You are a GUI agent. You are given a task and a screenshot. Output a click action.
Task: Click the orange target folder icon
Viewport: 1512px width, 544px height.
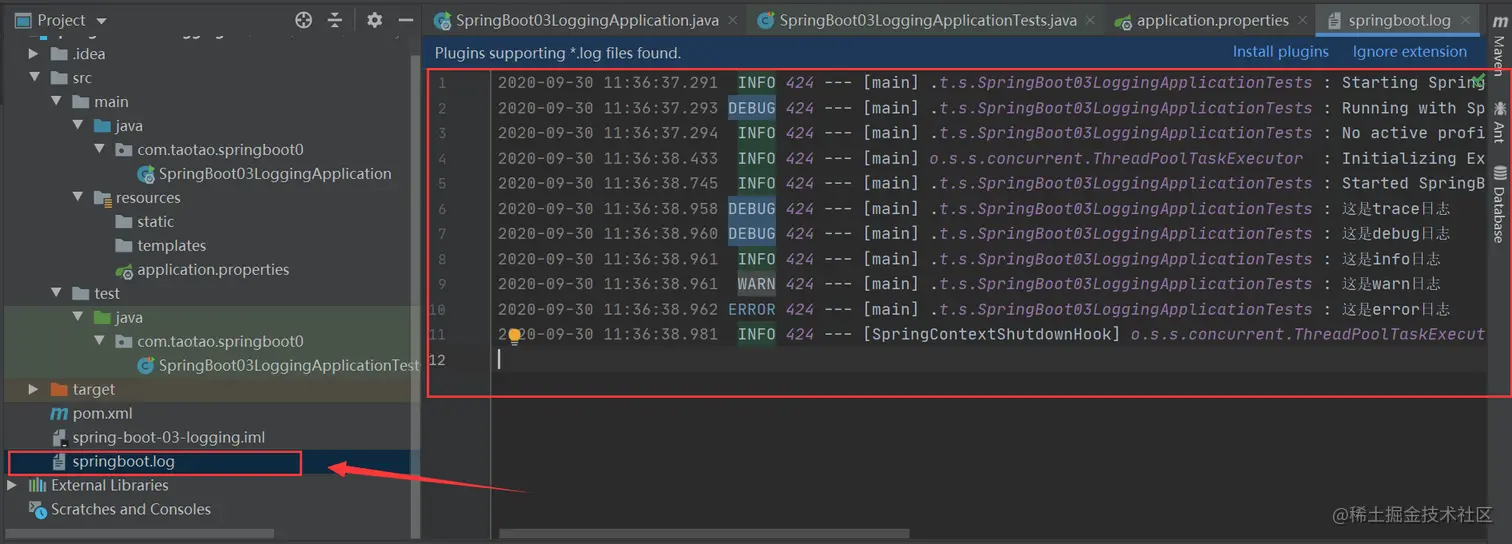tap(58, 389)
